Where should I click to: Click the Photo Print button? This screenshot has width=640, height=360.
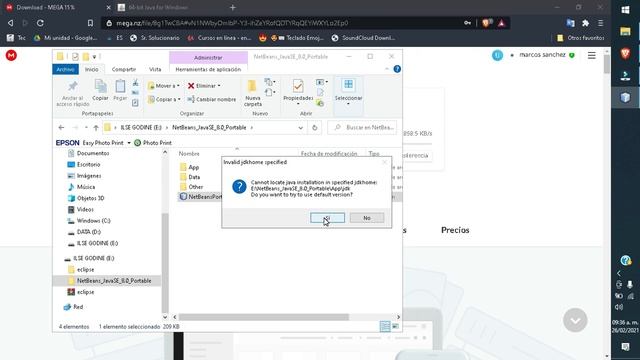pyautogui.click(x=153, y=143)
